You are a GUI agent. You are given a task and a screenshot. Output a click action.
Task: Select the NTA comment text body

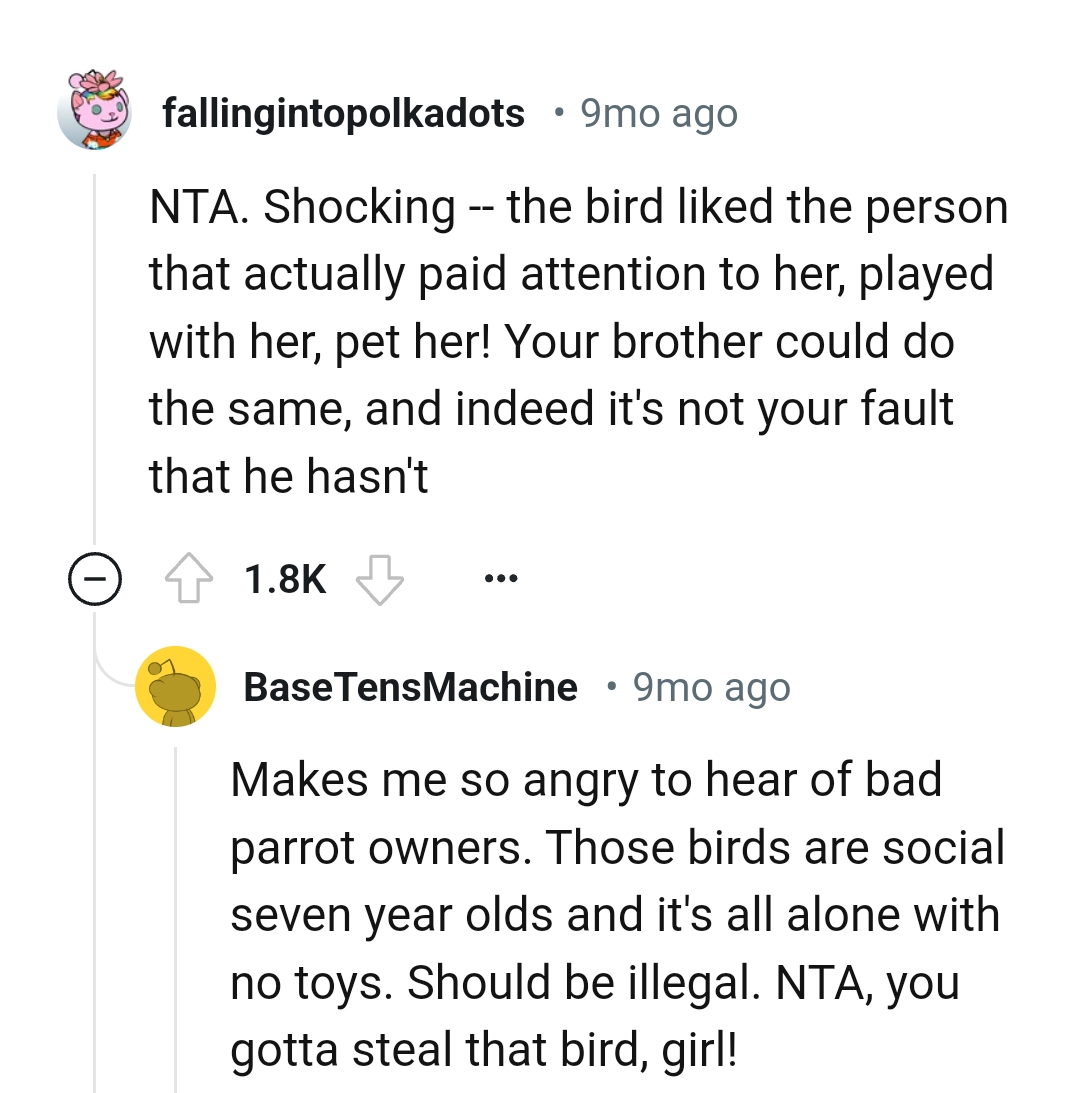578,340
